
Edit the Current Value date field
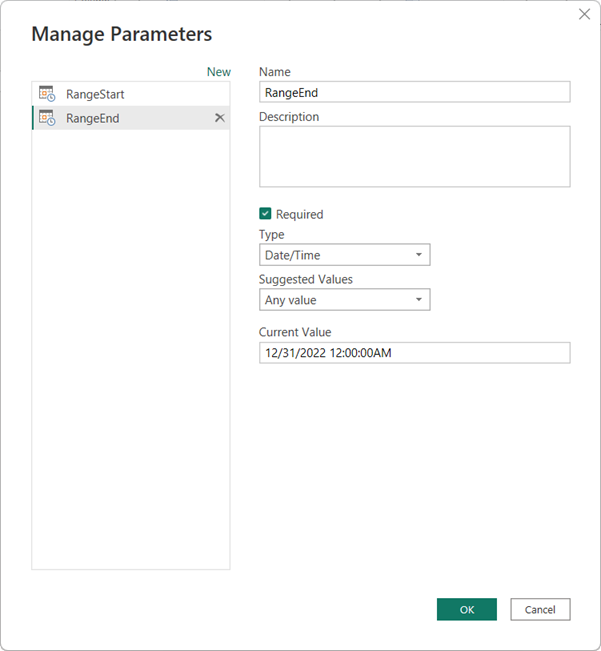click(x=415, y=353)
